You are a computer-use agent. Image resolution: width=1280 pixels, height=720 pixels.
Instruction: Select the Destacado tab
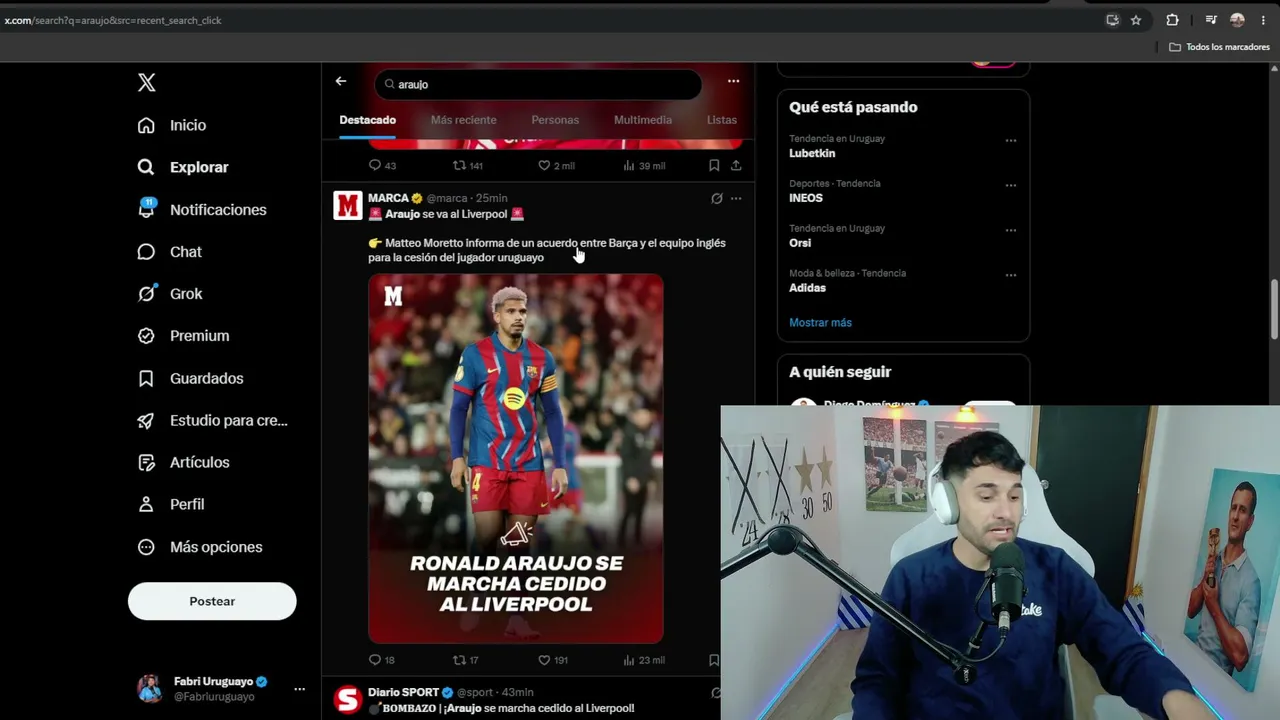tap(367, 120)
